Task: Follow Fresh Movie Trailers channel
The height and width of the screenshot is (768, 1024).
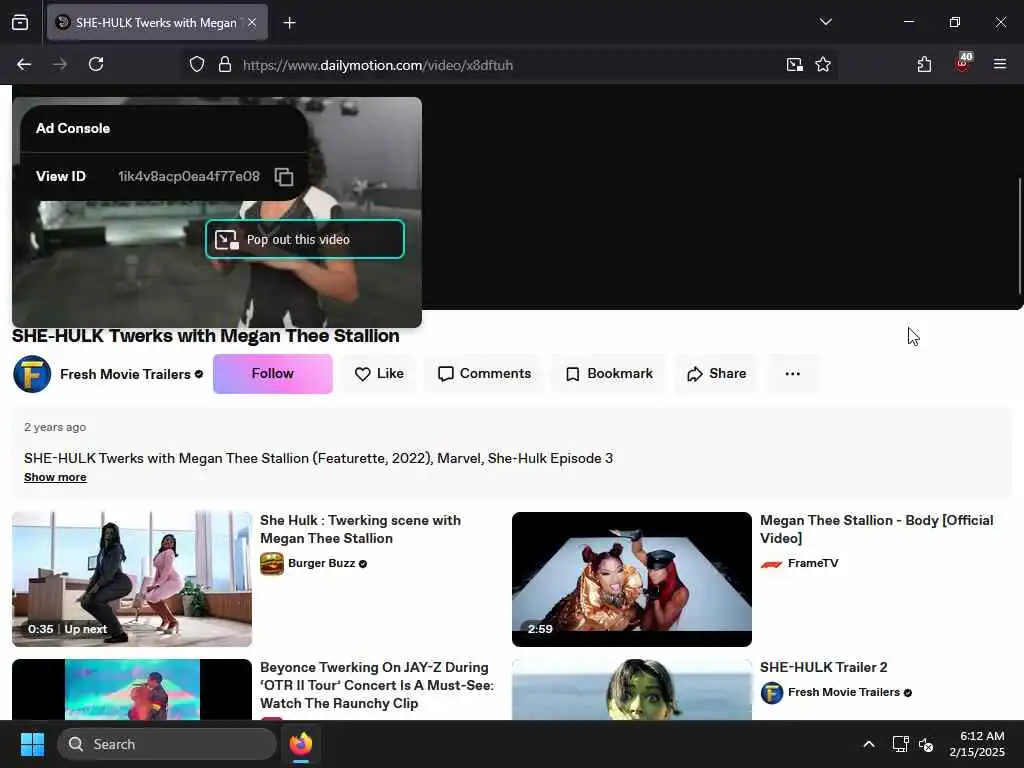Action: coord(272,374)
